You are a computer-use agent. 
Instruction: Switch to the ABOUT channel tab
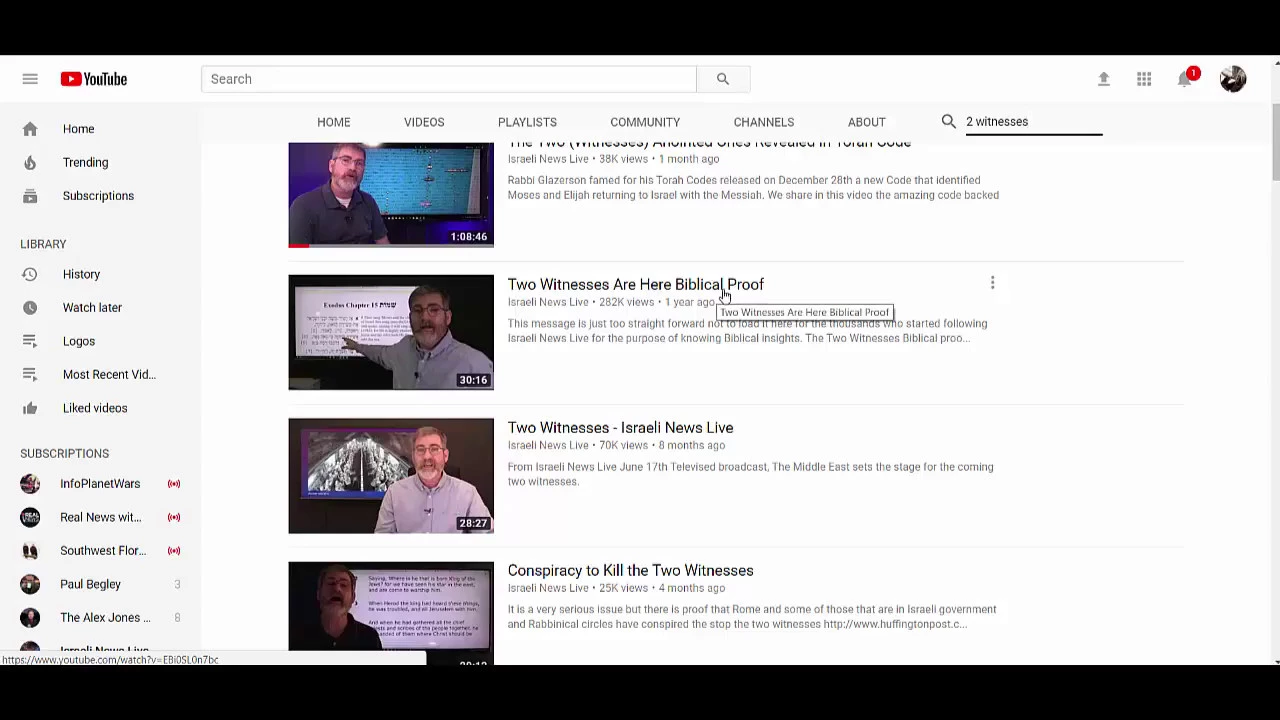[867, 122]
